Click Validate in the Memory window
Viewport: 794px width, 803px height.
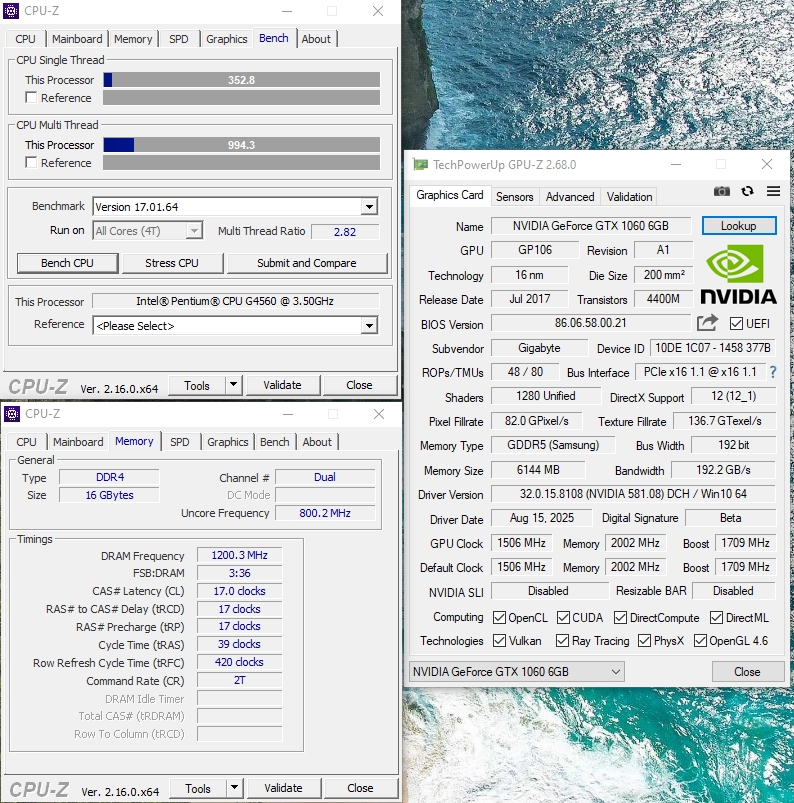[x=283, y=788]
